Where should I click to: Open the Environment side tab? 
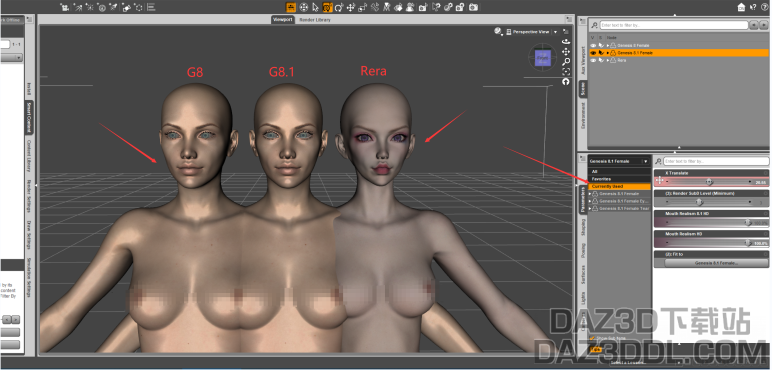[583, 116]
